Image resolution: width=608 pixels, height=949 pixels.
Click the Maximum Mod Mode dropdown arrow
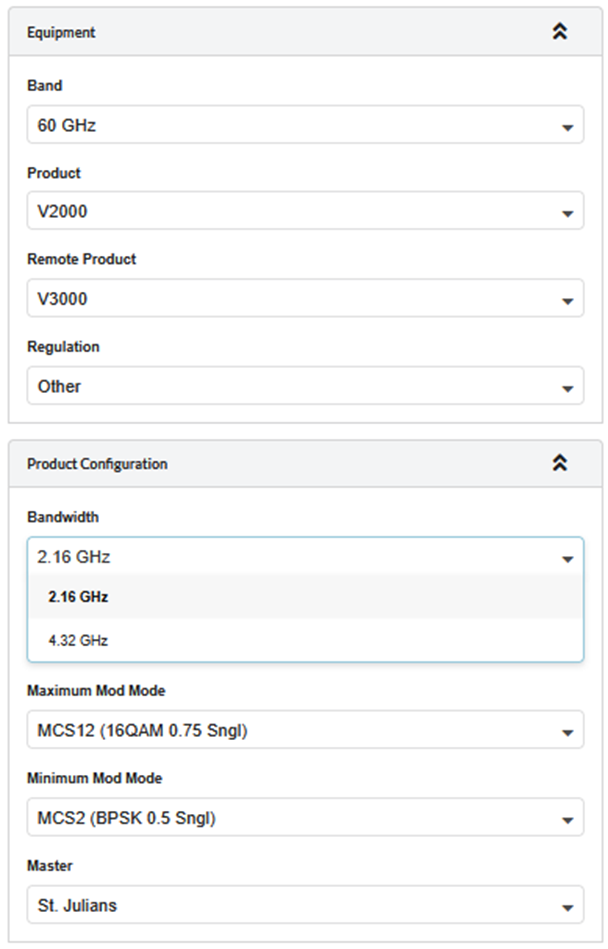pos(567,732)
